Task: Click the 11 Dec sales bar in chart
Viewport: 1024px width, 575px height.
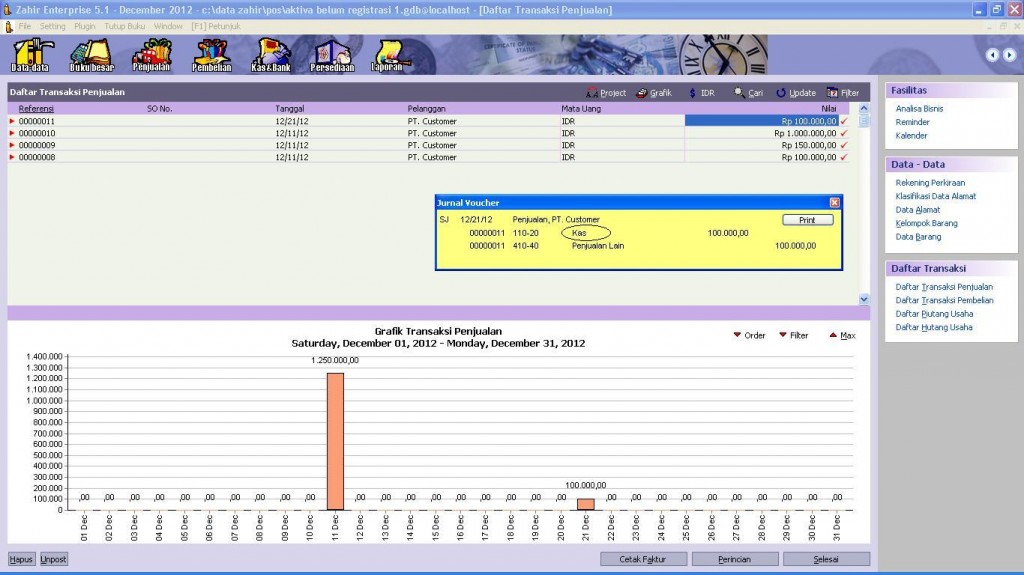Action: (335, 441)
